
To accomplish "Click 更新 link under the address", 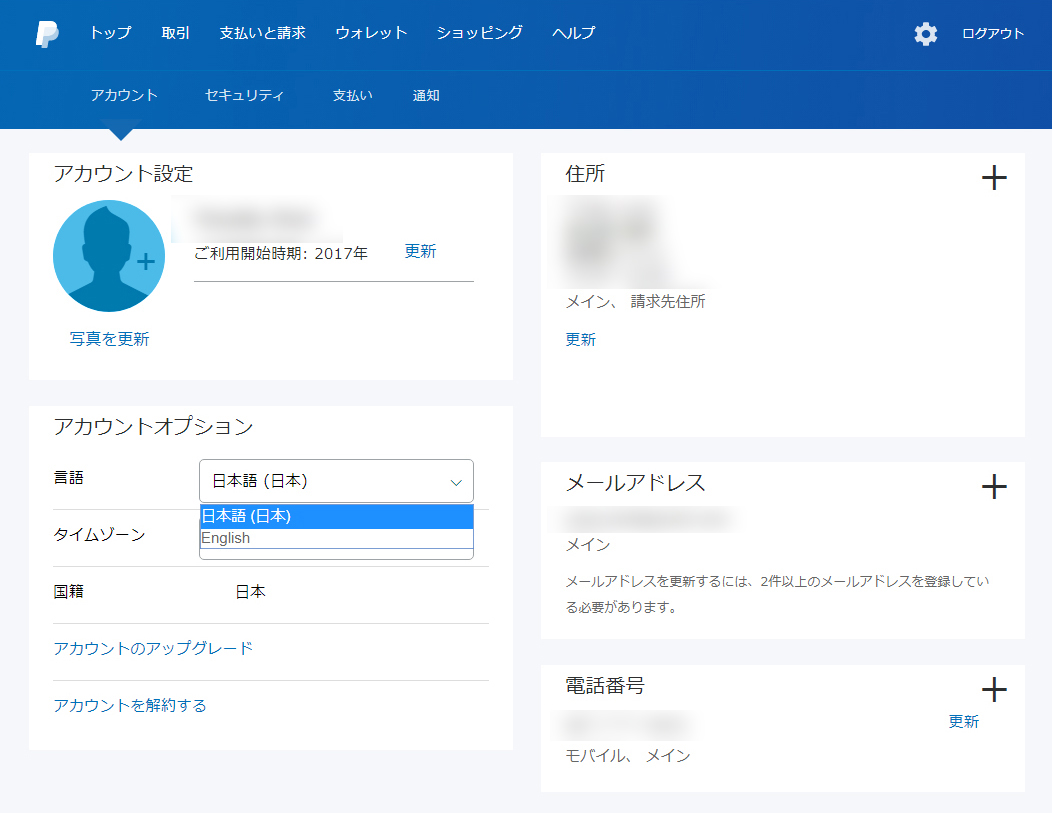I will (580, 339).
